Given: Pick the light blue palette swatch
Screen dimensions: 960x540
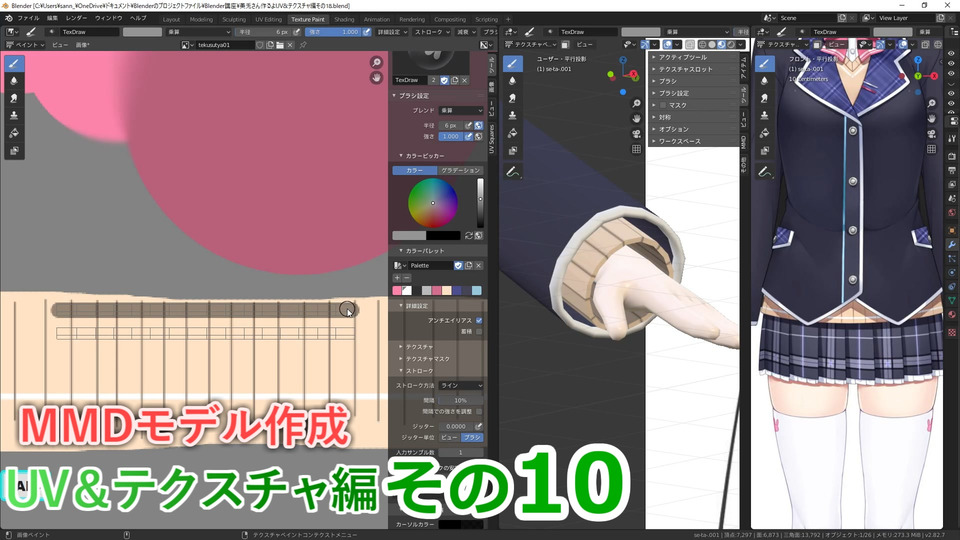Looking at the screenshot, I should 476,290.
